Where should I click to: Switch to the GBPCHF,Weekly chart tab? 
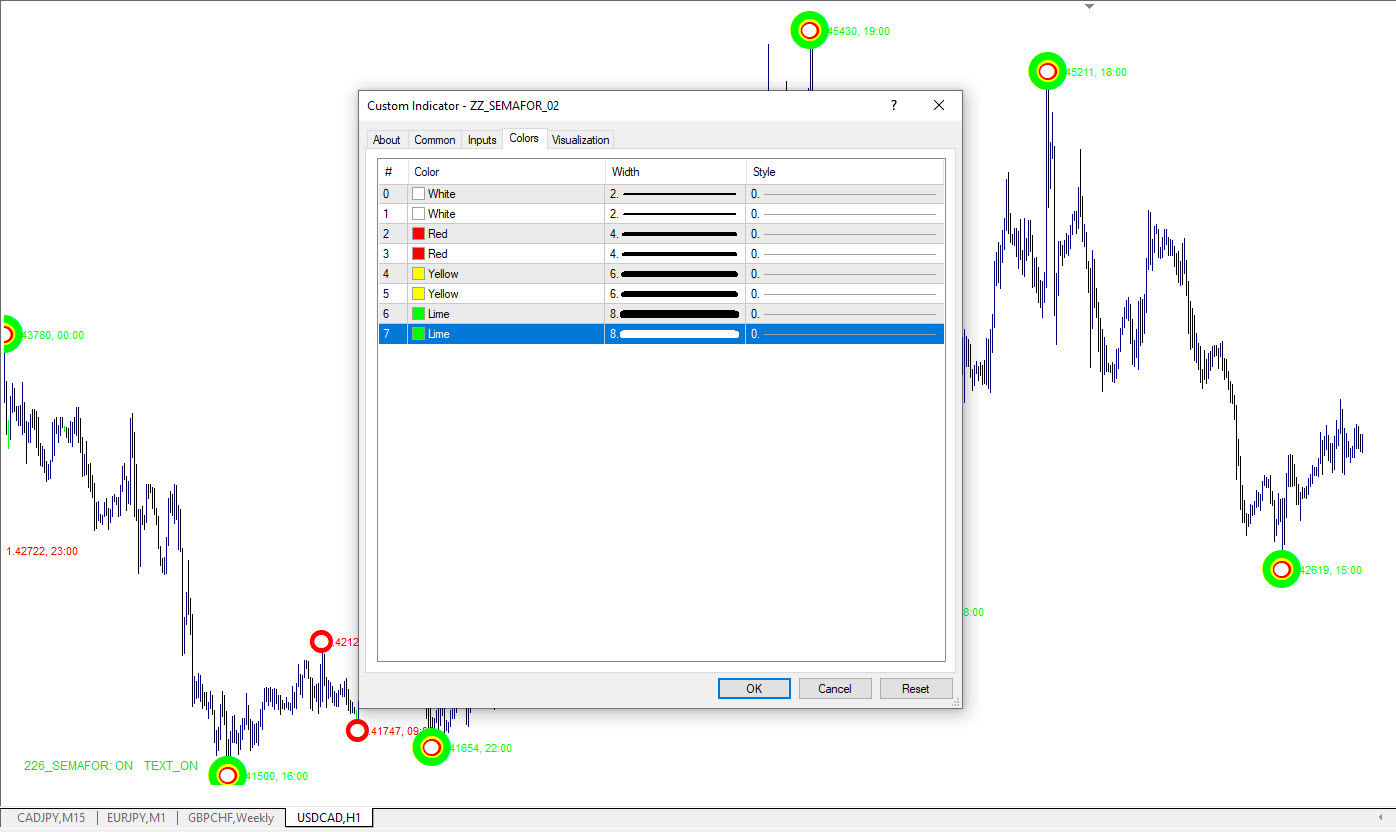[x=230, y=818]
